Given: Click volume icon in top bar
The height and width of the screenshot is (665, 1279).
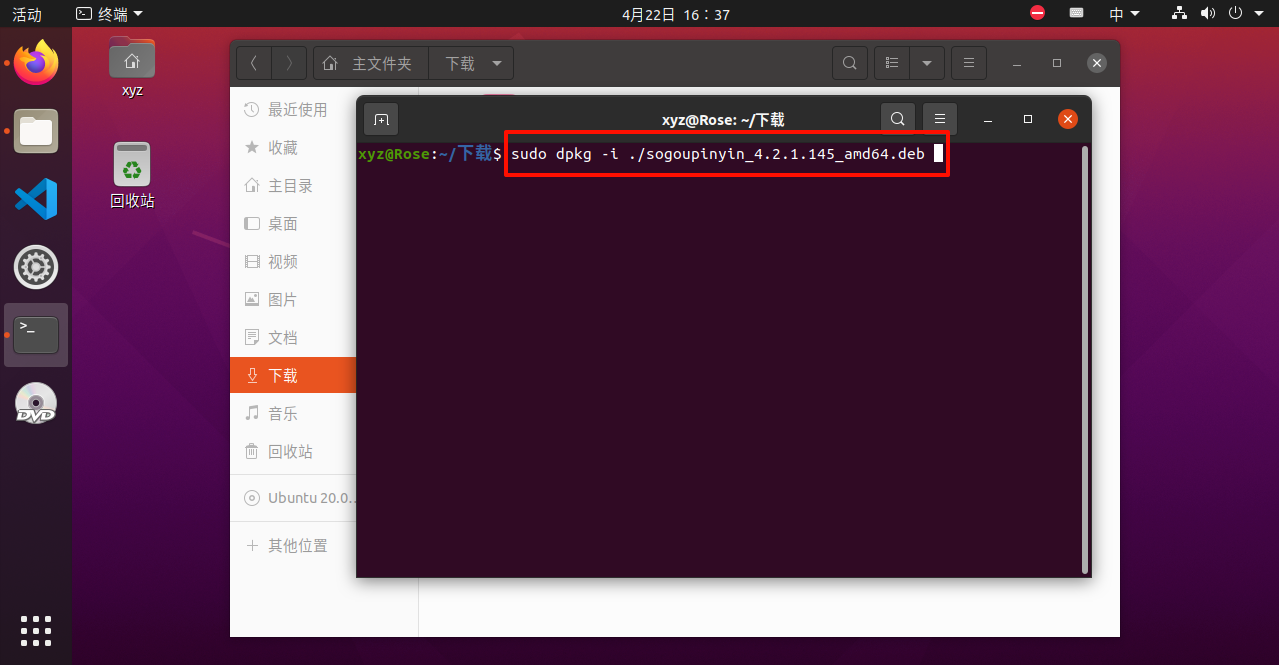Looking at the screenshot, I should (x=1208, y=13).
